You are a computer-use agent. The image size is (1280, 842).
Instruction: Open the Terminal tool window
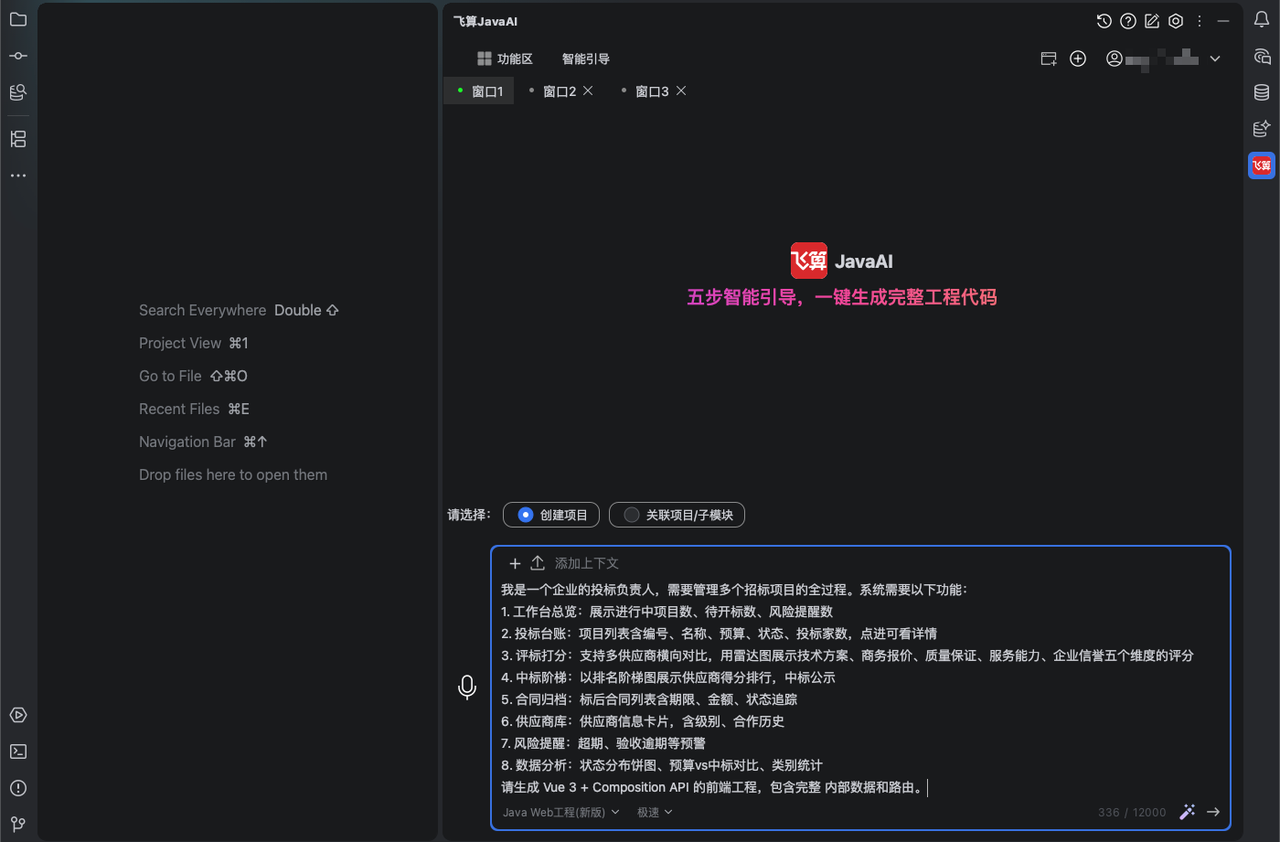tap(18, 751)
